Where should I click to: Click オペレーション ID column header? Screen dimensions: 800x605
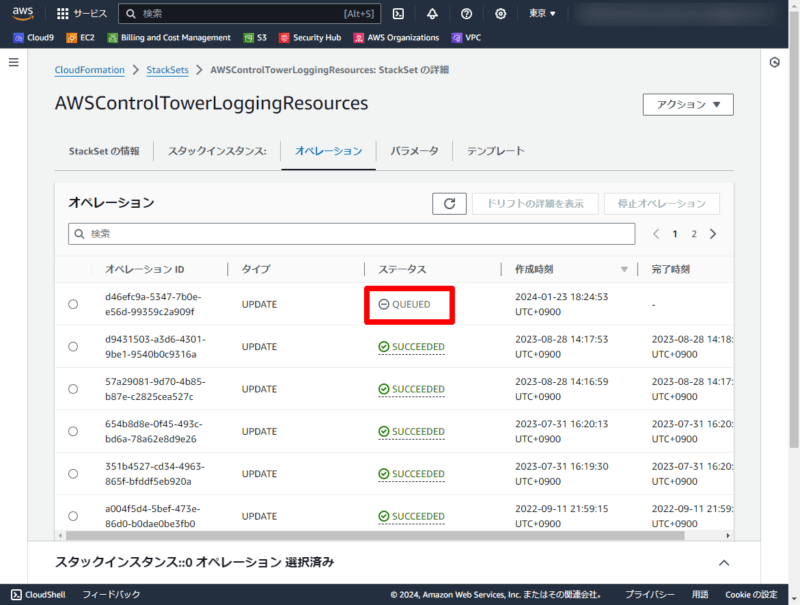click(144, 269)
